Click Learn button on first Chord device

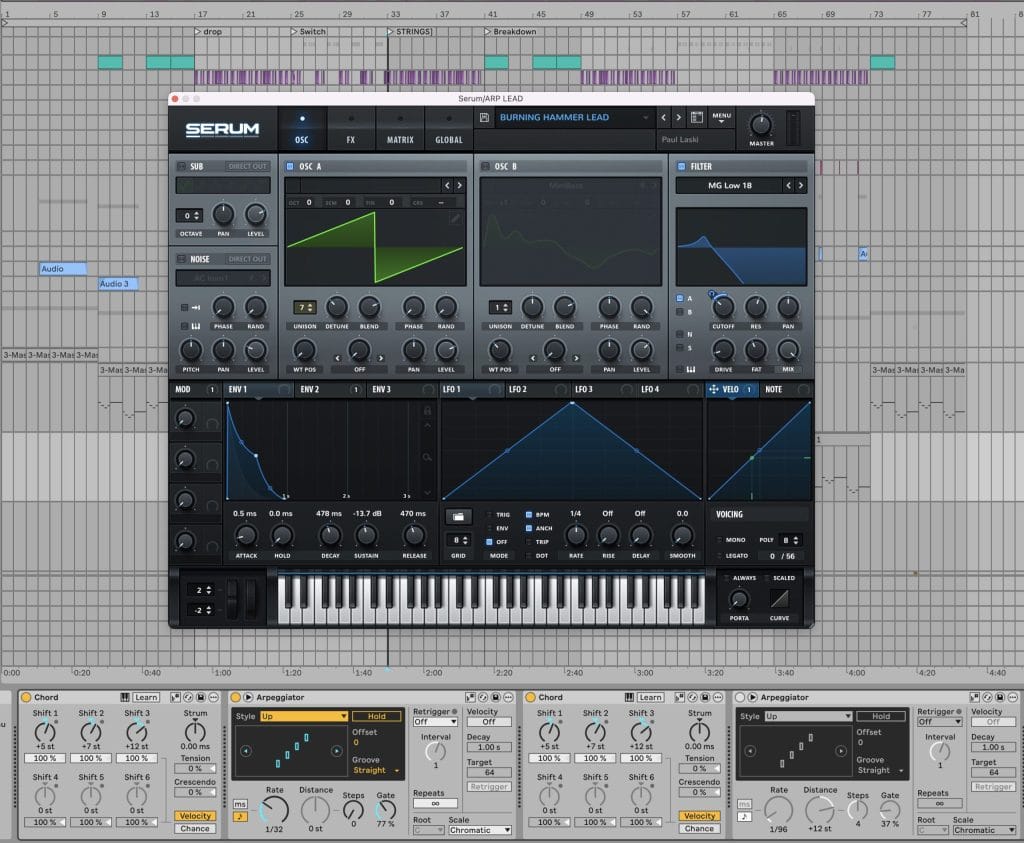coord(146,697)
